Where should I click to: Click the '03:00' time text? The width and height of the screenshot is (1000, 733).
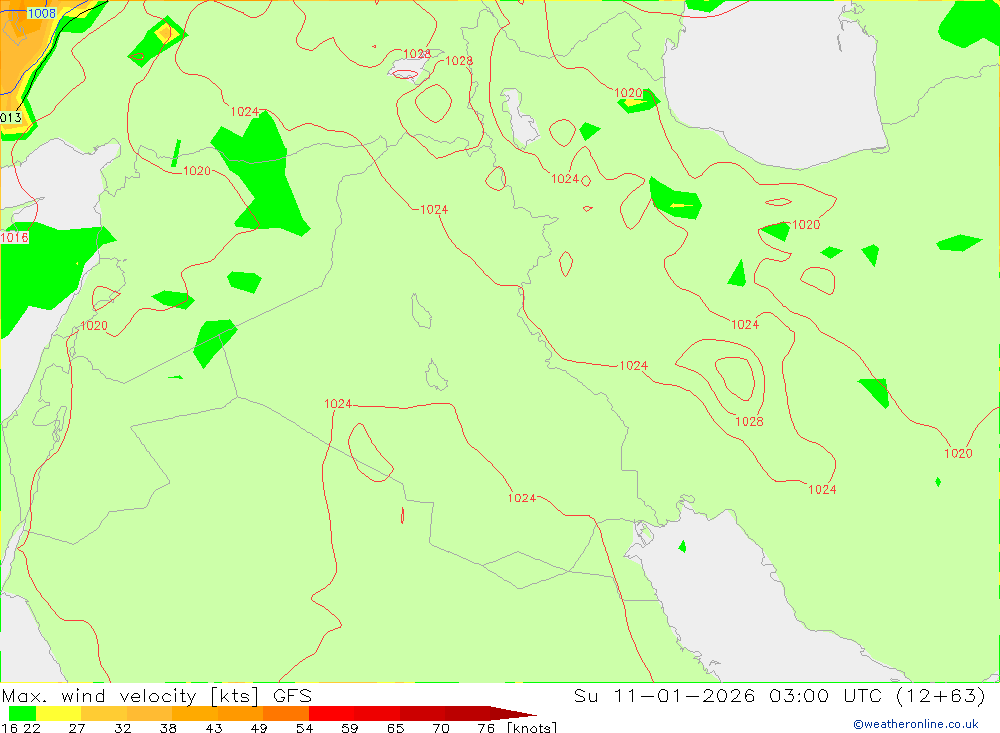(x=799, y=695)
